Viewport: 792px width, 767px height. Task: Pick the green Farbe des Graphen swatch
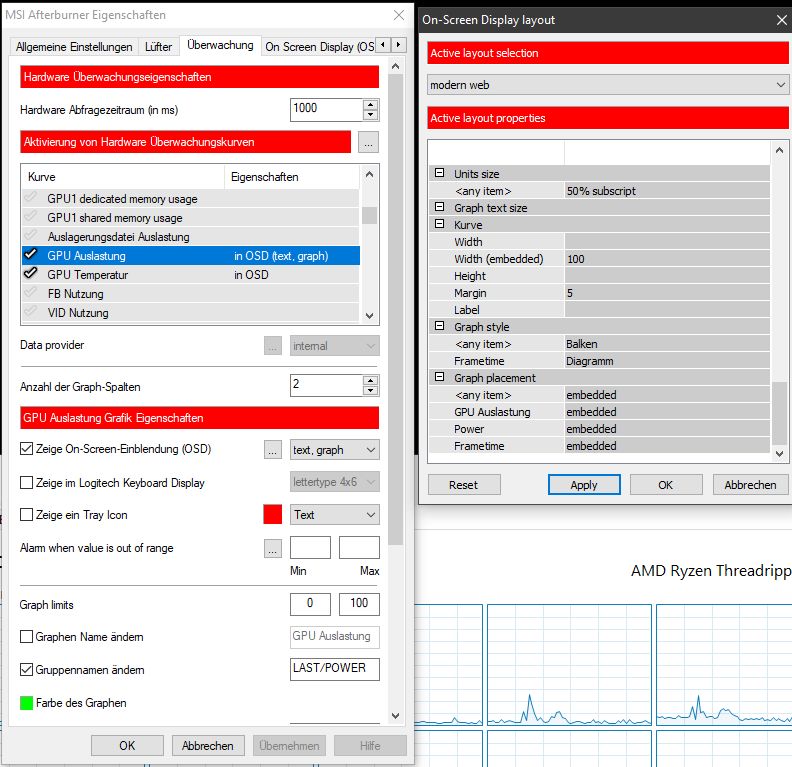point(26,703)
